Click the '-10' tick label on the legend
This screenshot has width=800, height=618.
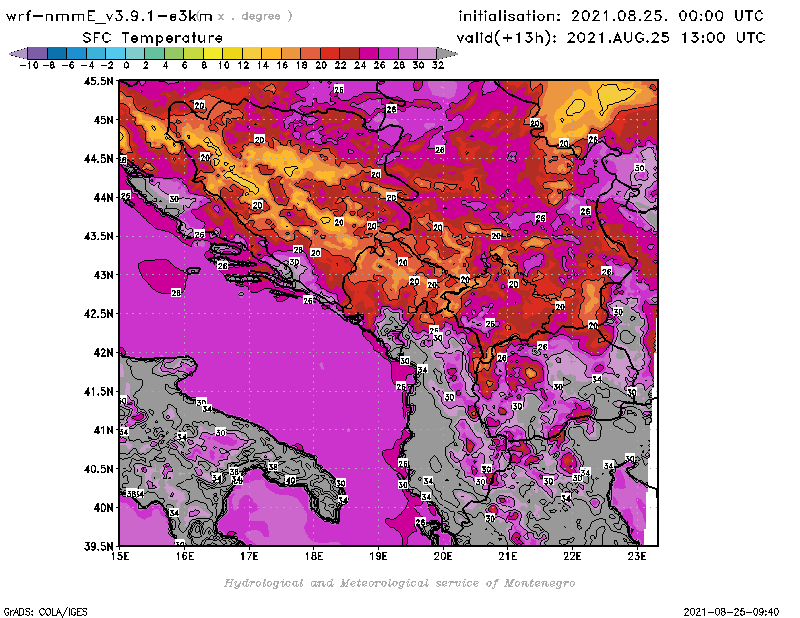[29, 66]
